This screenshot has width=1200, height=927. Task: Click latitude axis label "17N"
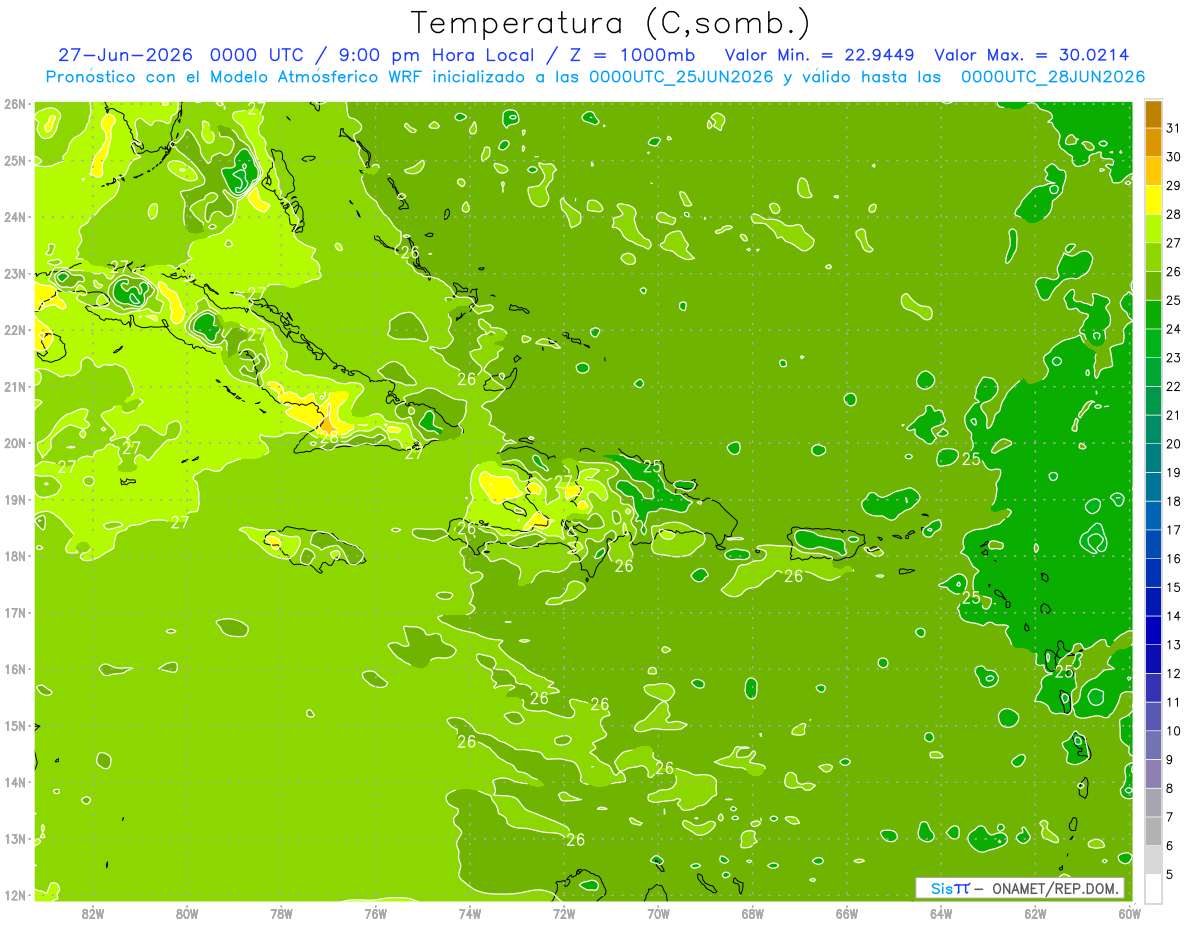pos(14,612)
